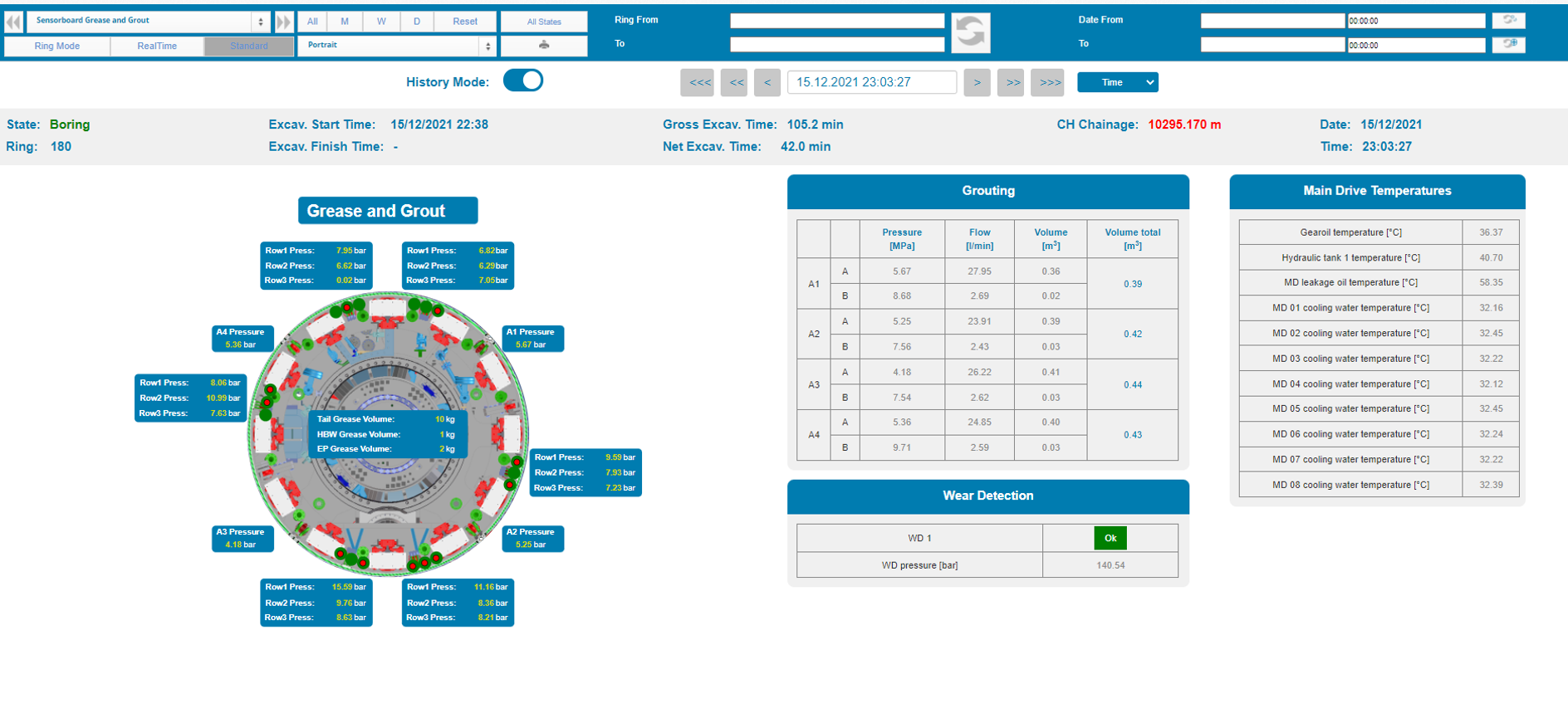This screenshot has height=728, width=1568.
Task: Open the Portrait orientation dropdown
Action: (397, 46)
